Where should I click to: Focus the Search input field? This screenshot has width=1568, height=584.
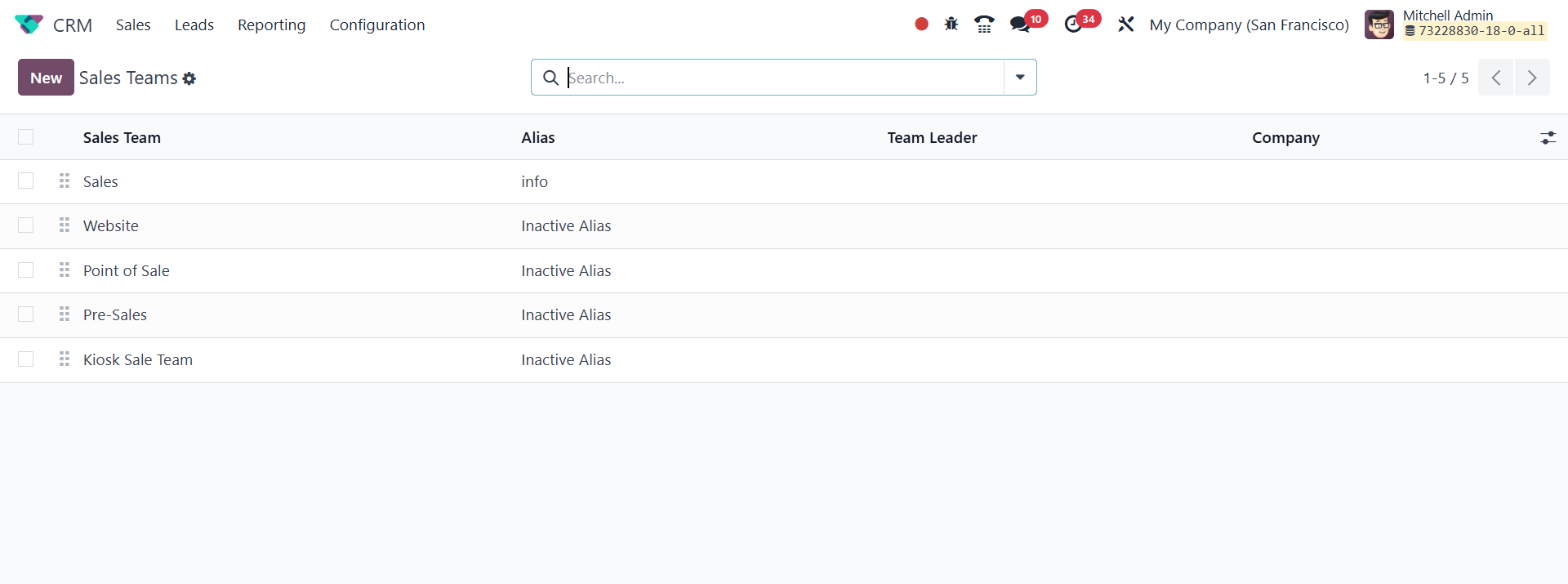point(784,78)
